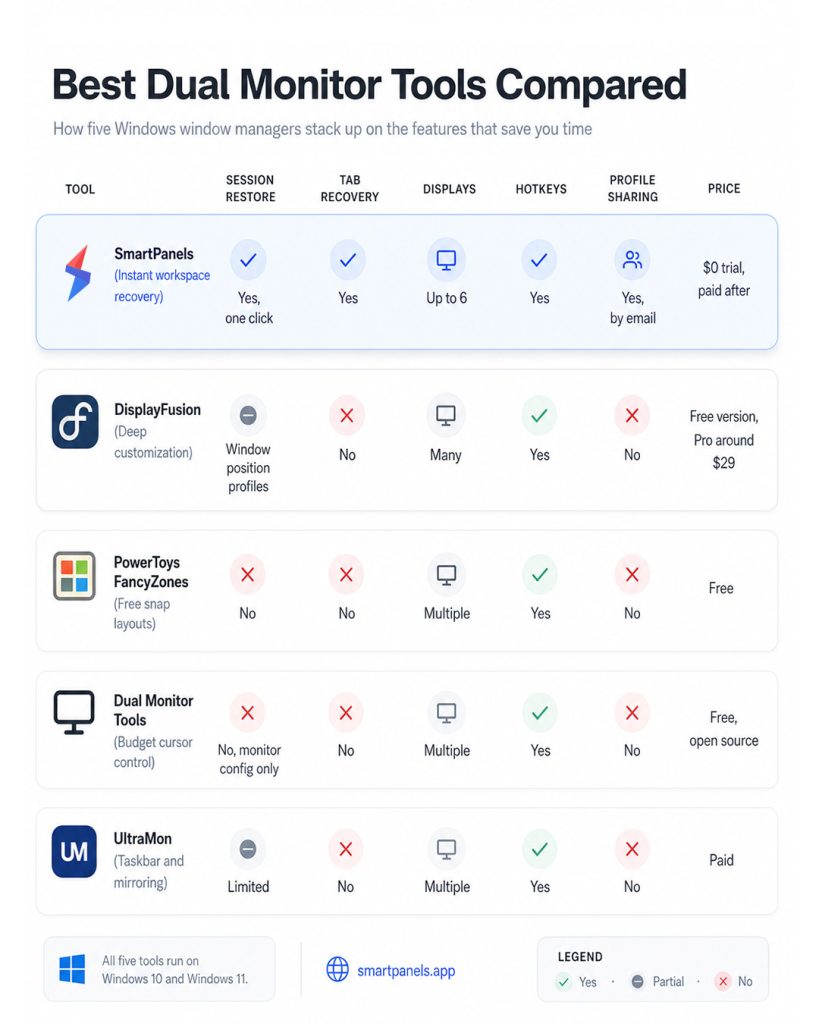Image resolution: width=819 pixels, height=1024 pixels.
Task: Click the Dual Monitor Tools monitor logo
Action: tap(74, 712)
